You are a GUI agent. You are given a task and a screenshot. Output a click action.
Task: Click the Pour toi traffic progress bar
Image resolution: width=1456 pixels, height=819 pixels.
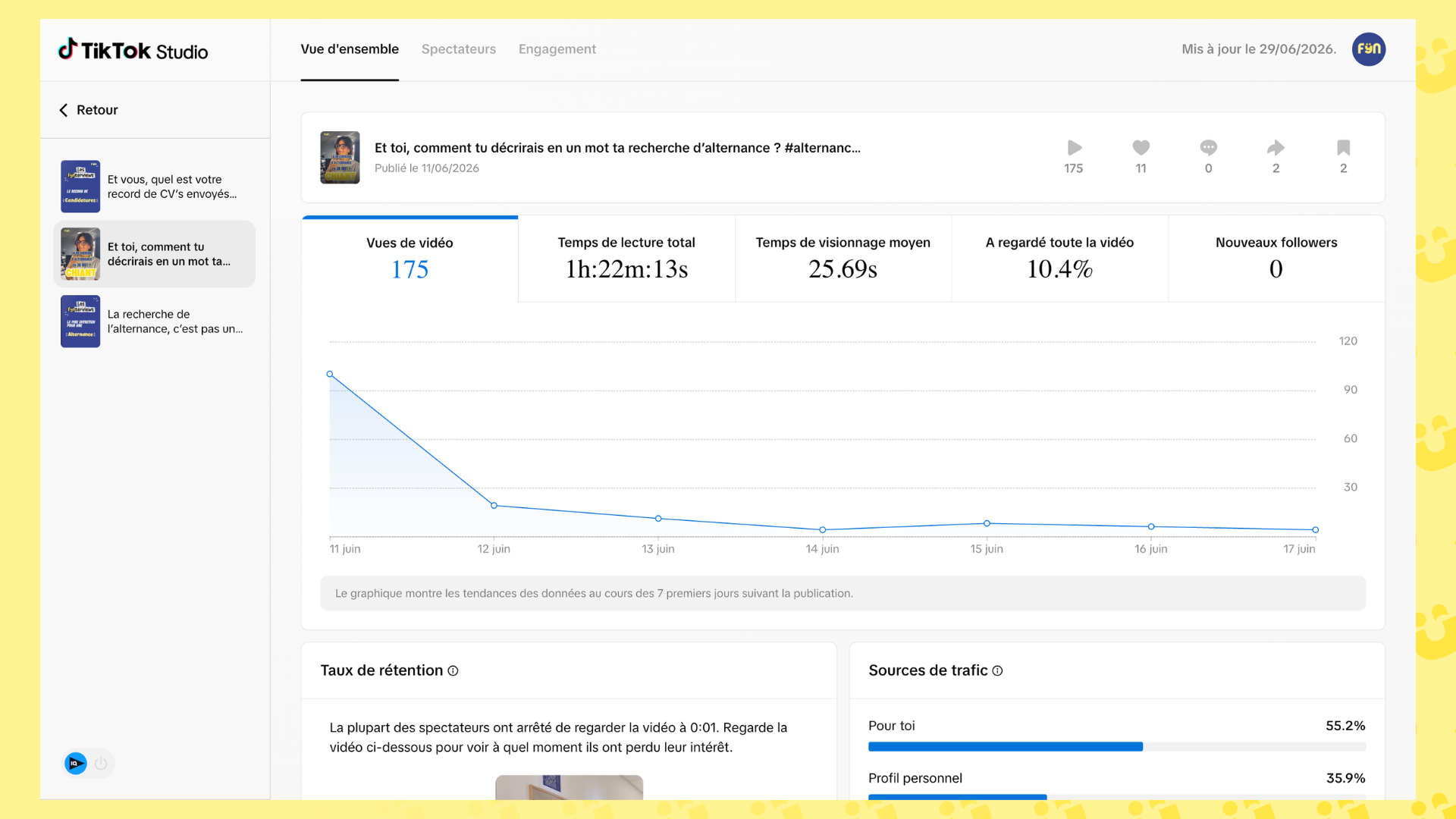click(x=1117, y=747)
